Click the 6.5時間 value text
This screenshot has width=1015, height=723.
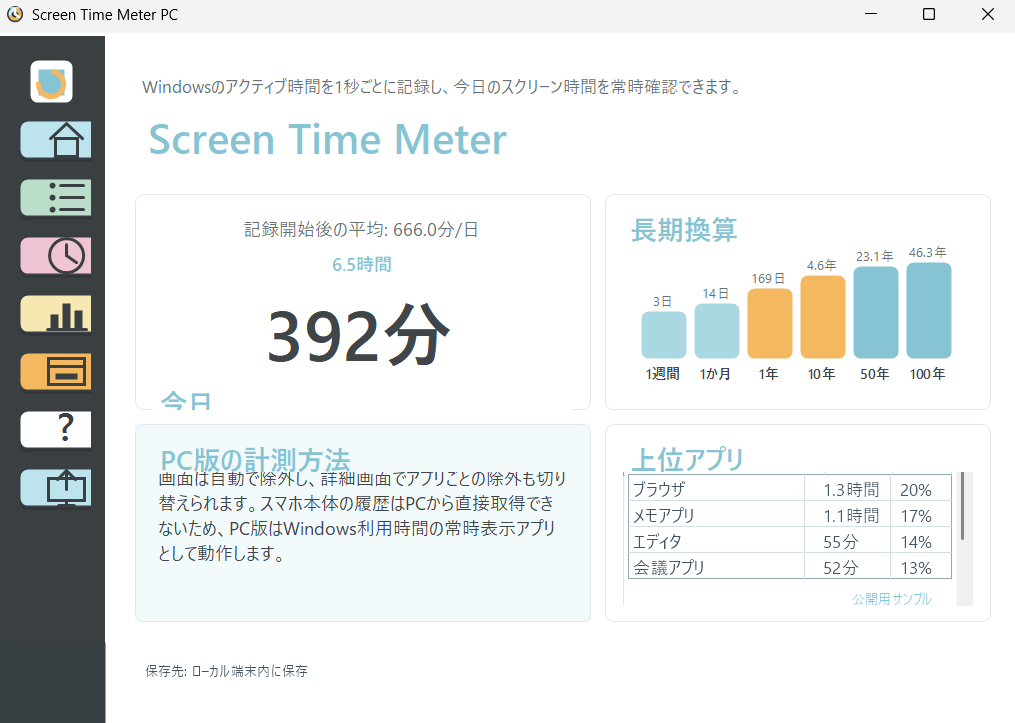click(362, 264)
